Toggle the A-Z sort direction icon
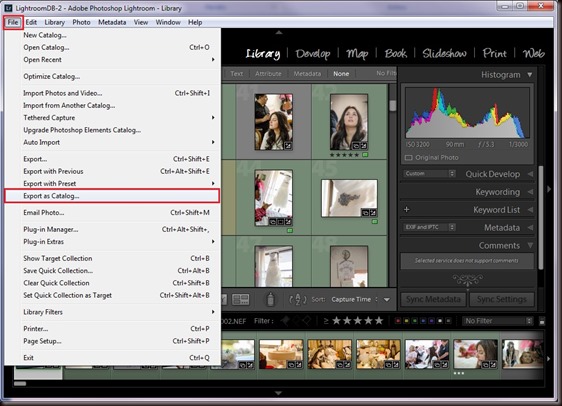This screenshot has width=562, height=406. tap(298, 299)
